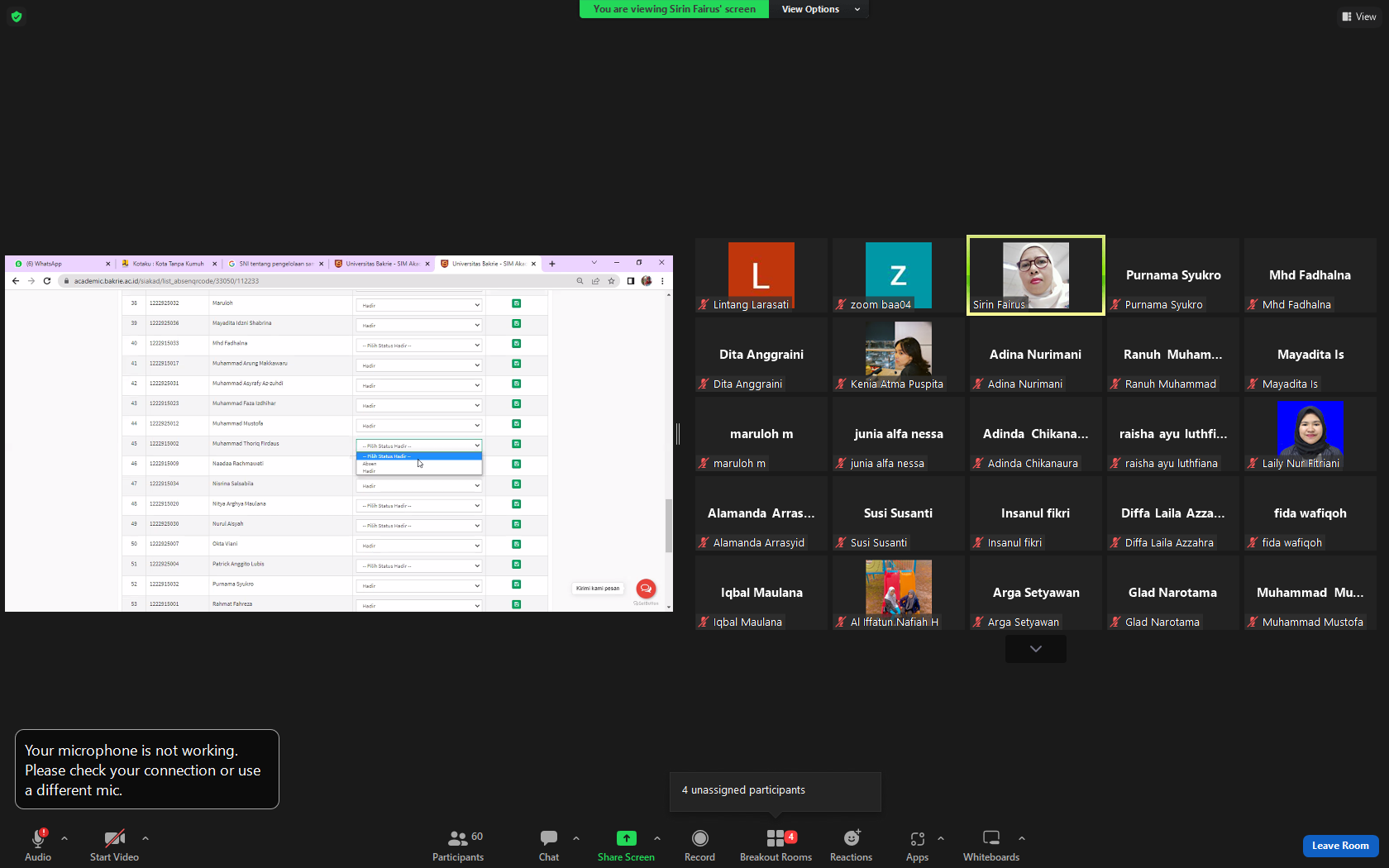Screen dimensions: 1389x868
Task: Expand audio options caret beside Audio
Action: 64,838
